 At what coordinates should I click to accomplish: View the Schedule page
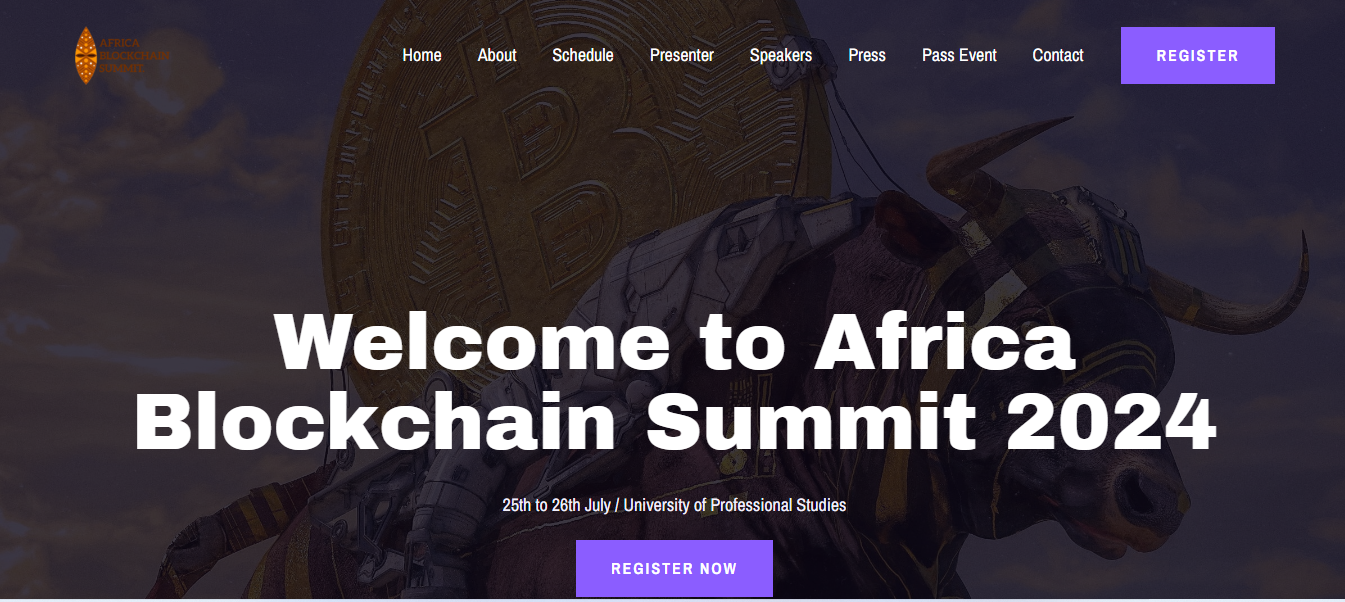coord(583,55)
